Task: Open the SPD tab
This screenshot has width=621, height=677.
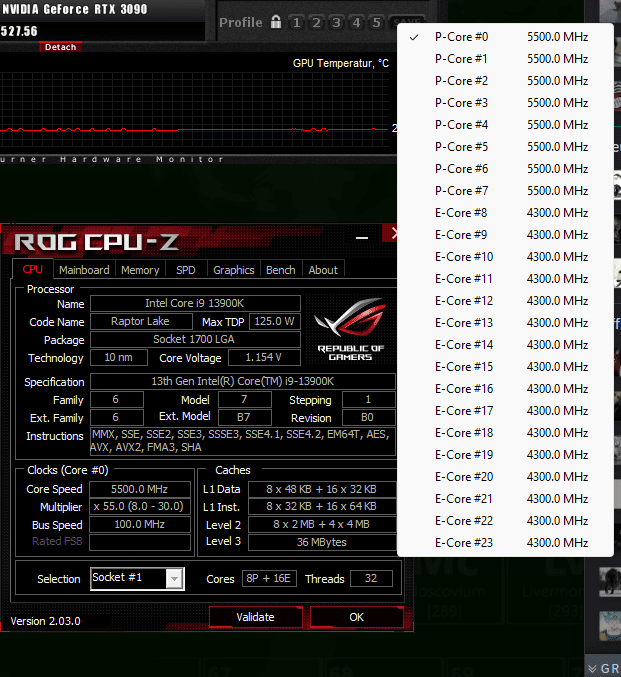Action: pos(186,270)
